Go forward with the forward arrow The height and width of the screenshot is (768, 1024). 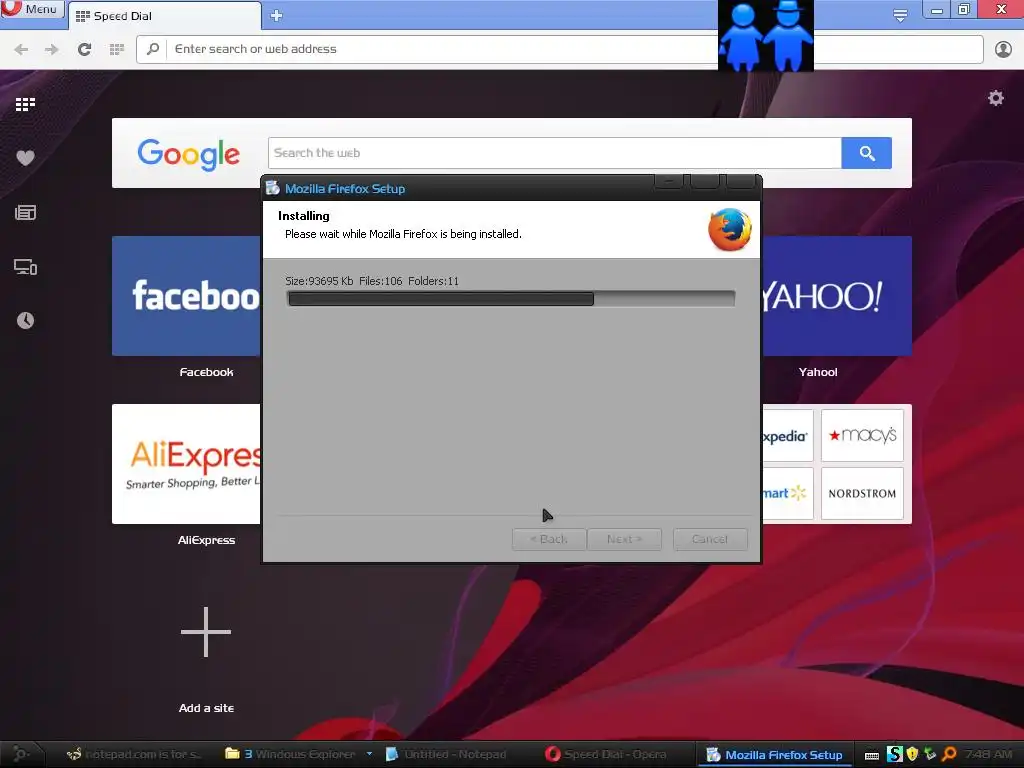pyautogui.click(x=52, y=50)
